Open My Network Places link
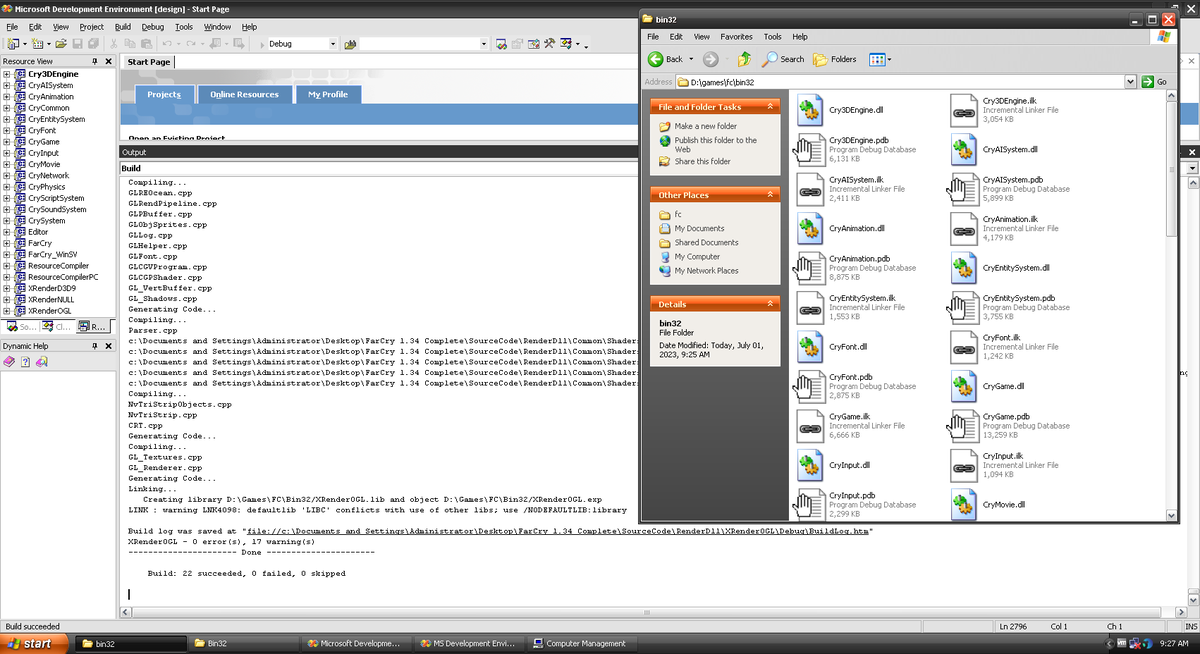The width and height of the screenshot is (1200, 654). point(706,270)
